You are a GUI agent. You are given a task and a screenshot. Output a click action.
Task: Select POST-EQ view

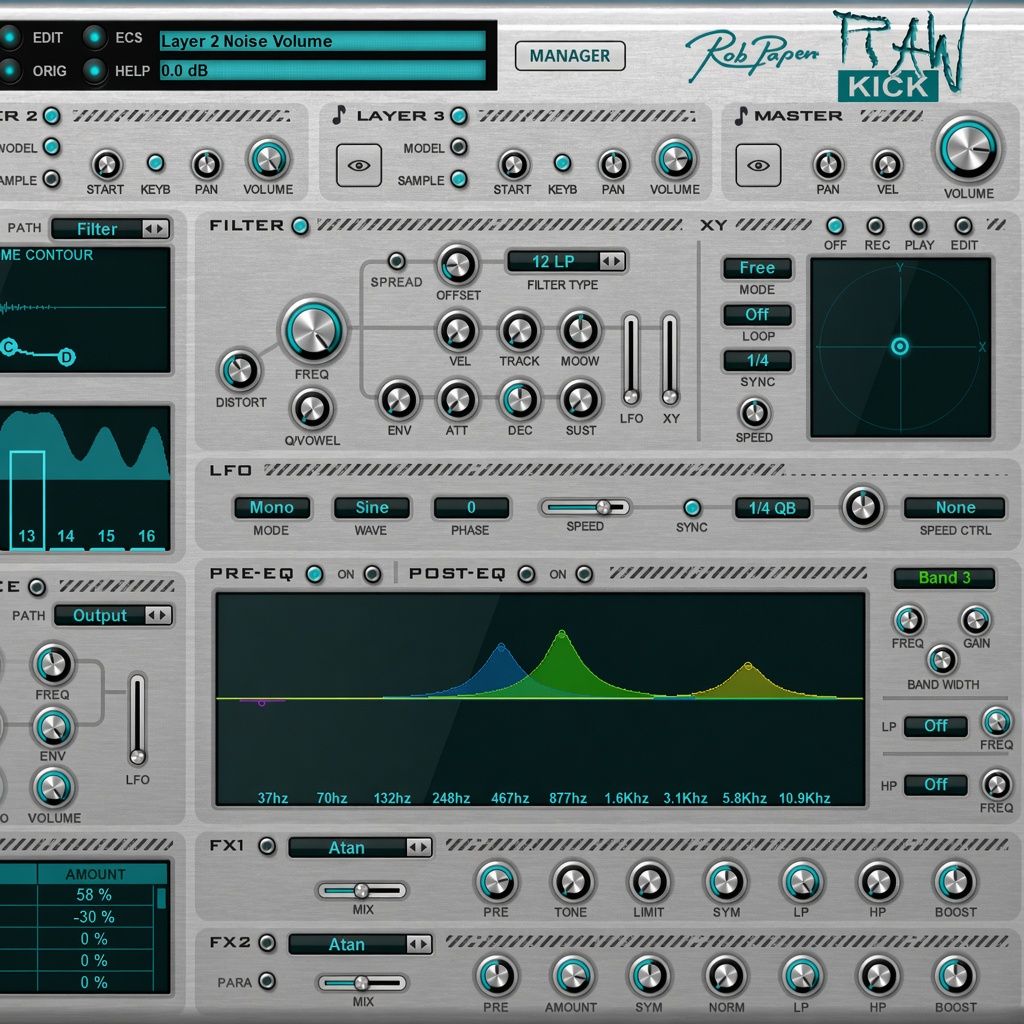[526, 574]
